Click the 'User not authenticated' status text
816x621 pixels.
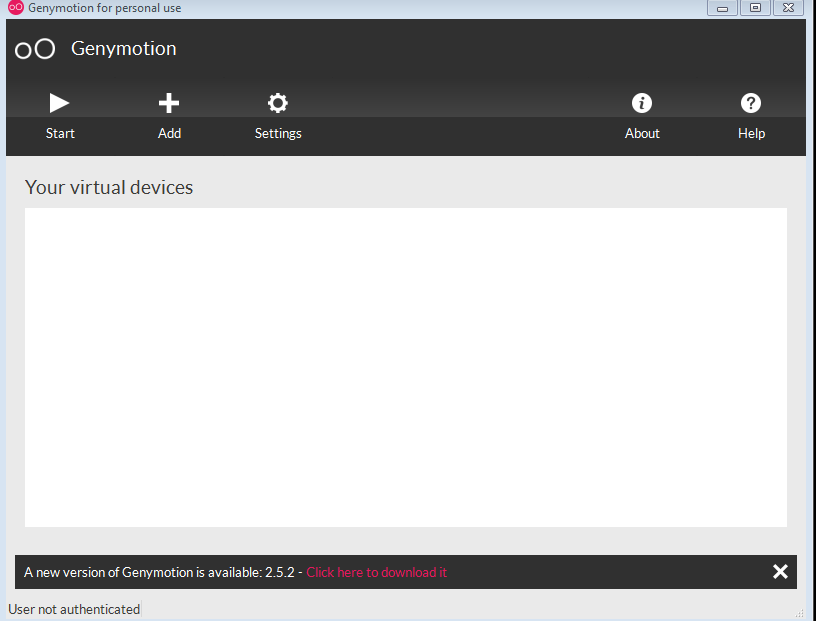74,609
